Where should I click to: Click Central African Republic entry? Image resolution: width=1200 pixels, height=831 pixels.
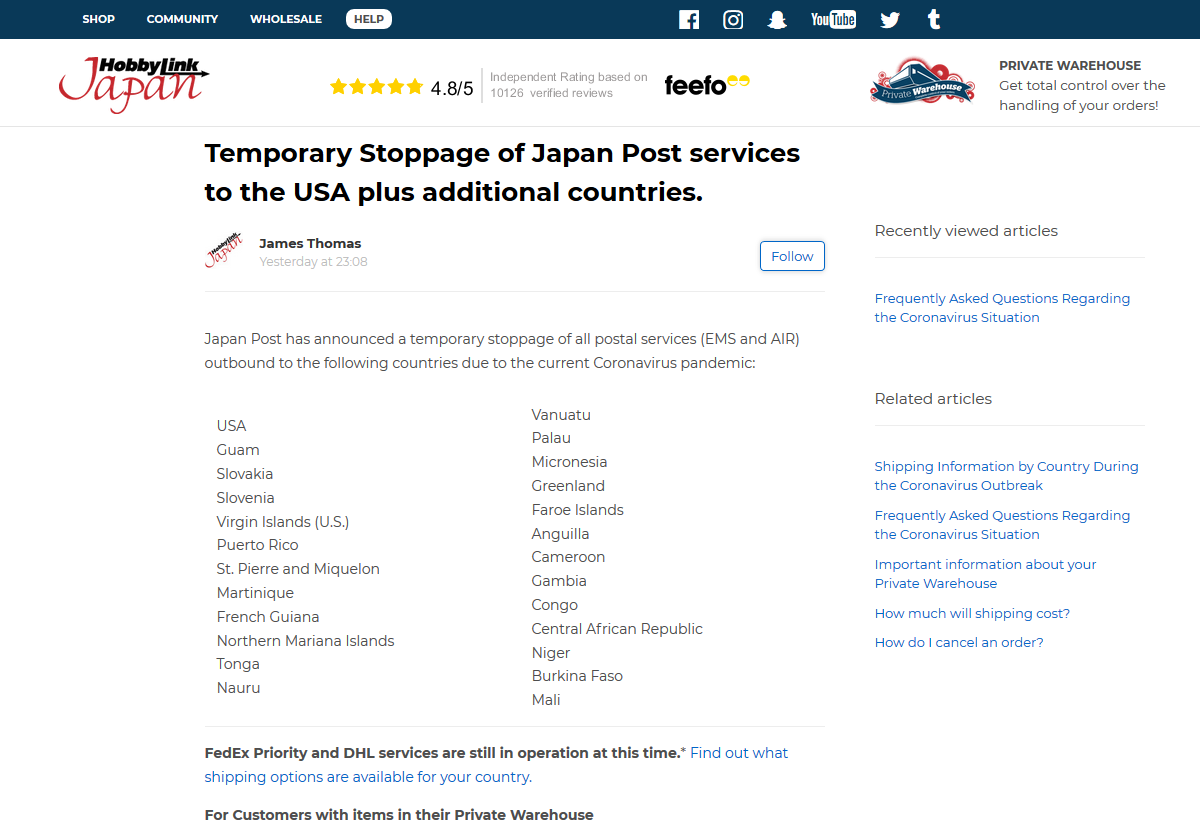coord(617,629)
